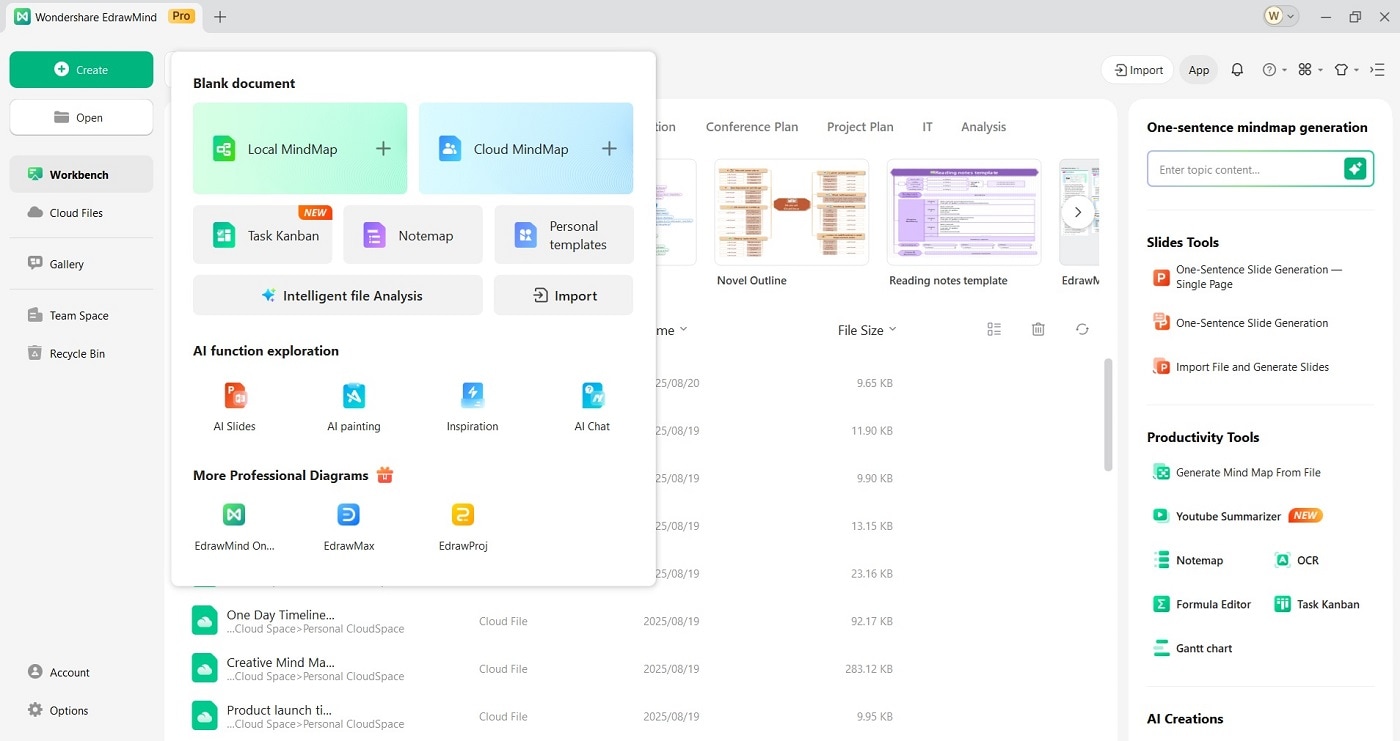Image resolution: width=1400 pixels, height=741 pixels.
Task: Go to Workbench in the sidebar
Action: [81, 174]
